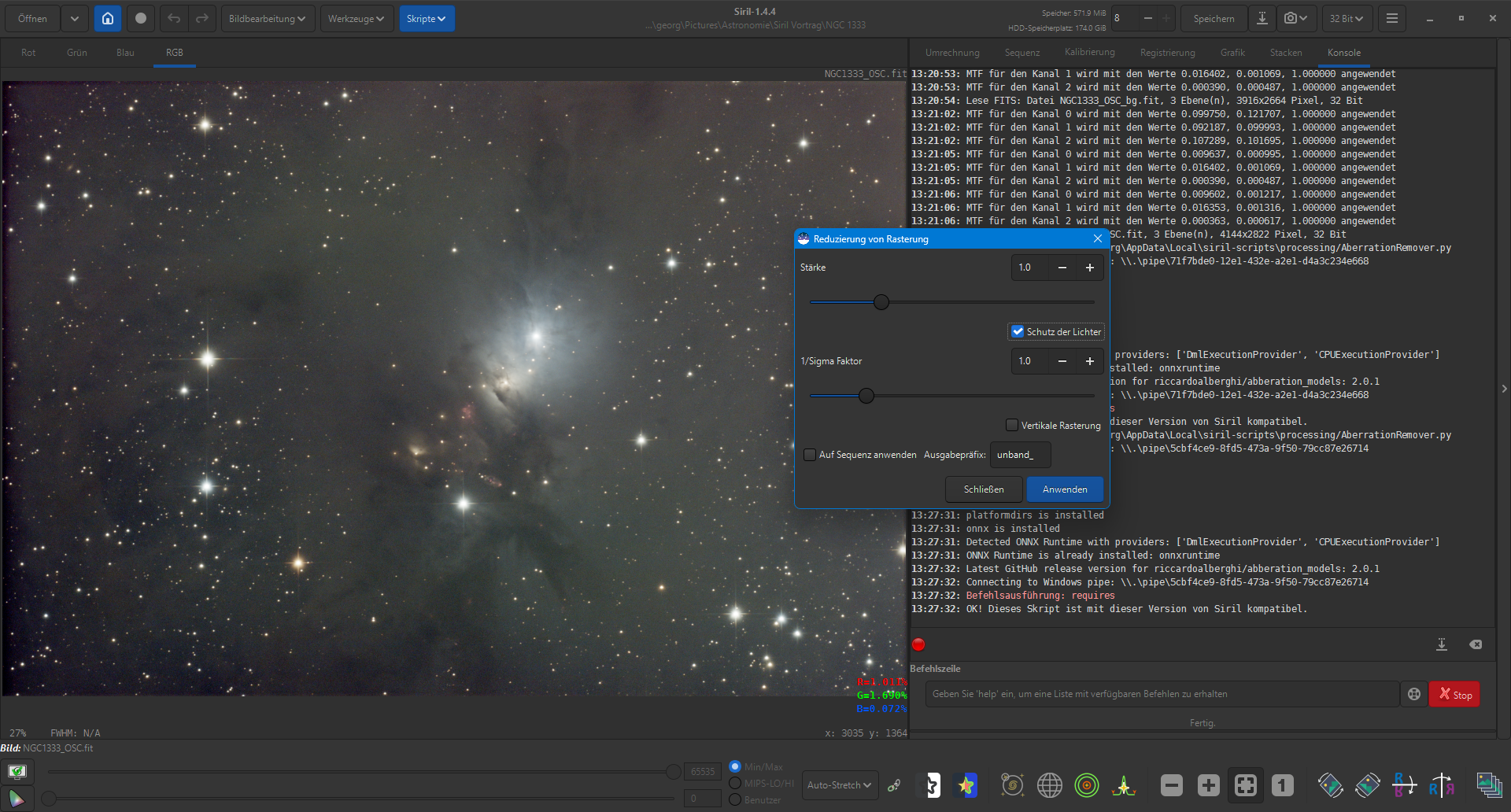This screenshot has width=1511, height=812.
Task: Enable Vertikale Rasterung checkbox
Action: coord(1012,425)
